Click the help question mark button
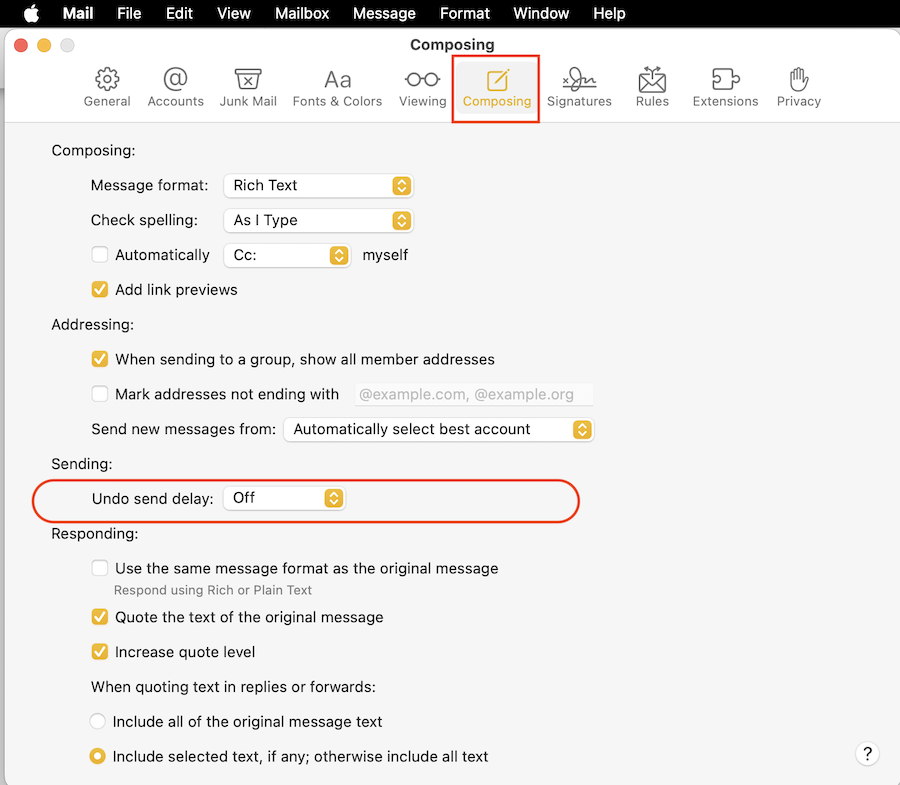Screen dimensions: 900x785 click(x=867, y=753)
